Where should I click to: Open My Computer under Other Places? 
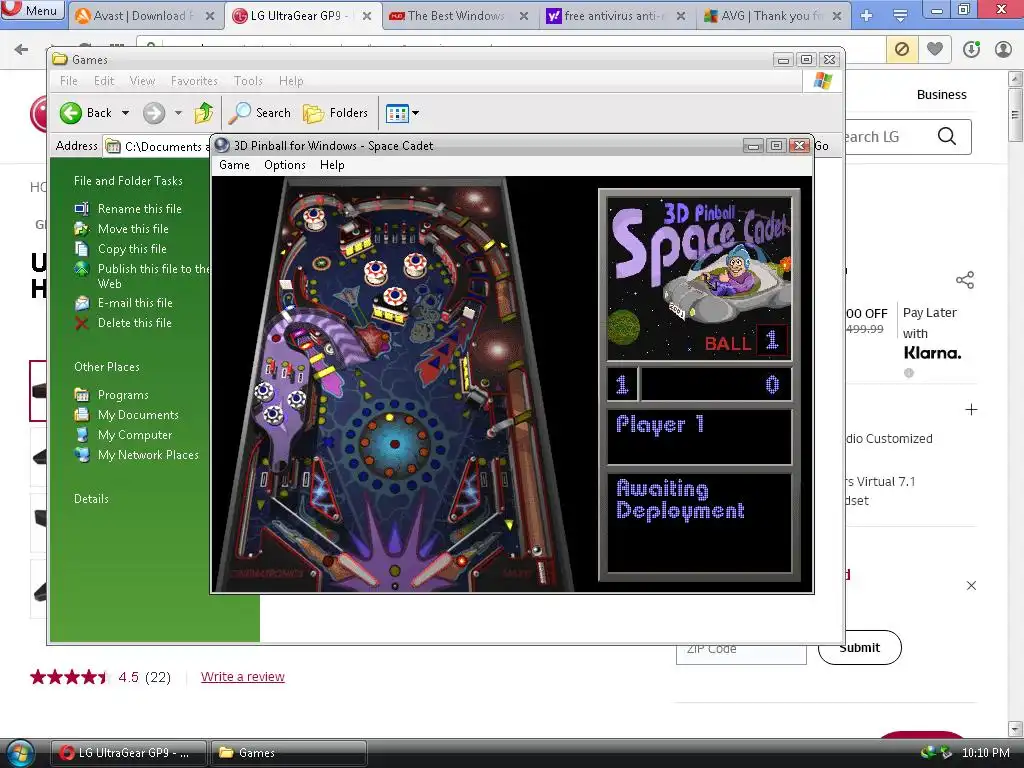click(x=135, y=435)
